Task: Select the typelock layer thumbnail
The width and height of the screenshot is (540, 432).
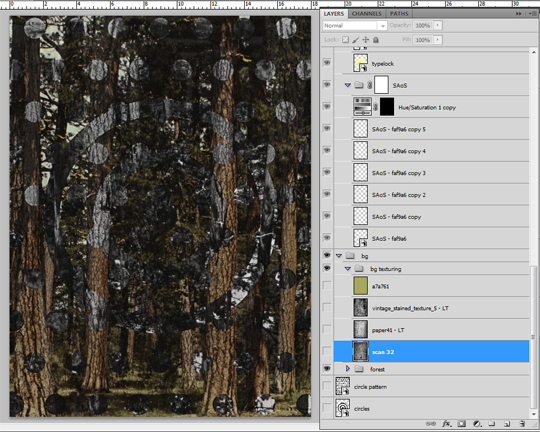Action: tap(361, 63)
